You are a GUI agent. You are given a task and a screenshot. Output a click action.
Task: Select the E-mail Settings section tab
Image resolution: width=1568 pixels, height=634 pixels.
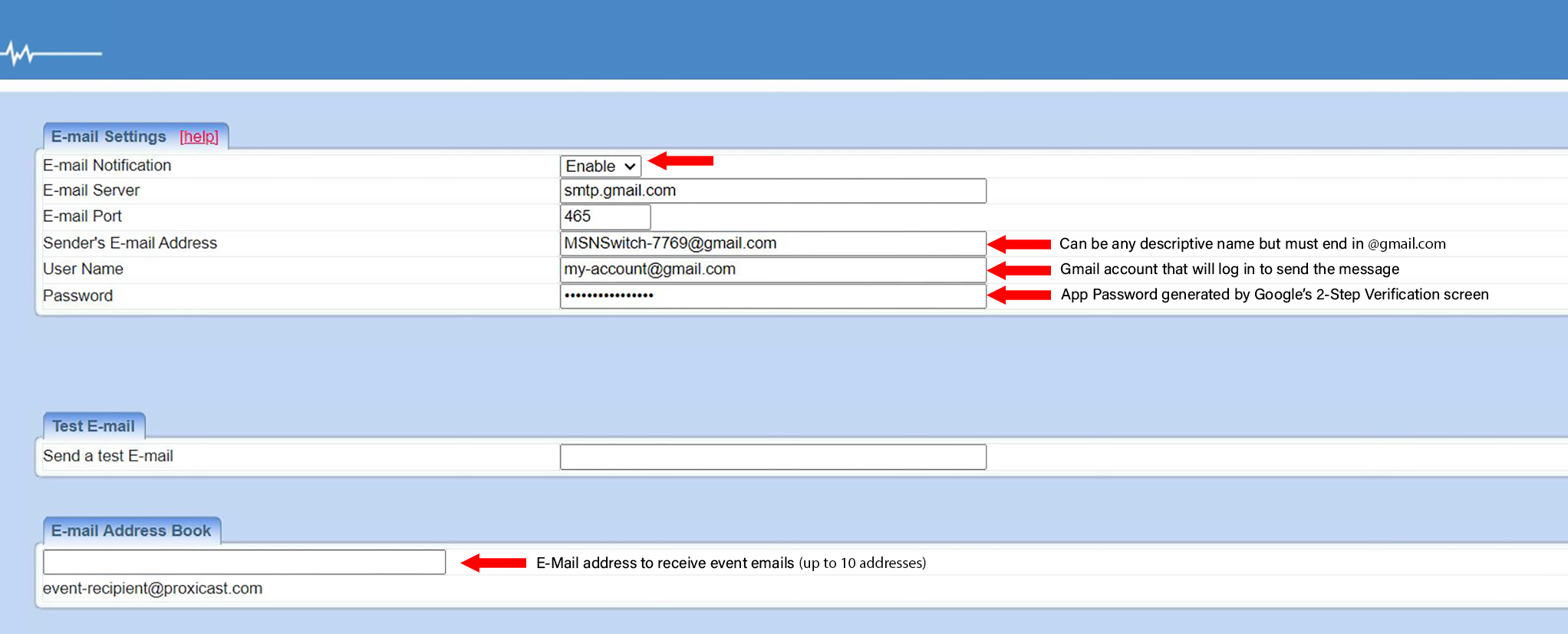click(109, 137)
